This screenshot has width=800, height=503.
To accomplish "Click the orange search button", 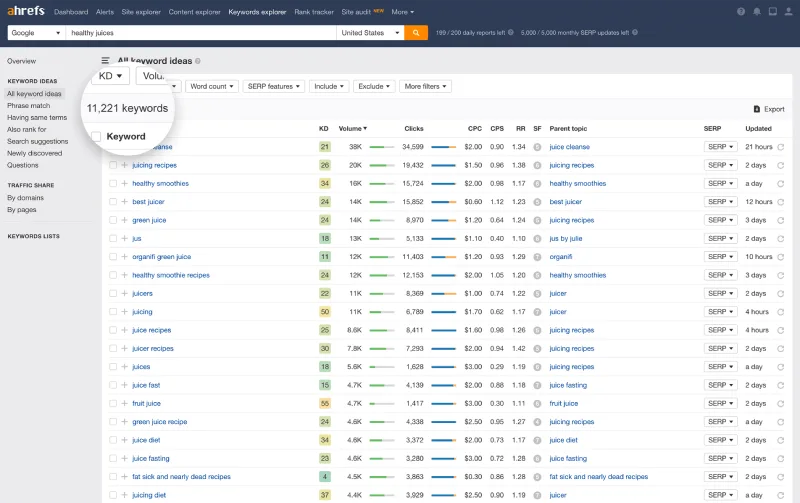I will (417, 33).
